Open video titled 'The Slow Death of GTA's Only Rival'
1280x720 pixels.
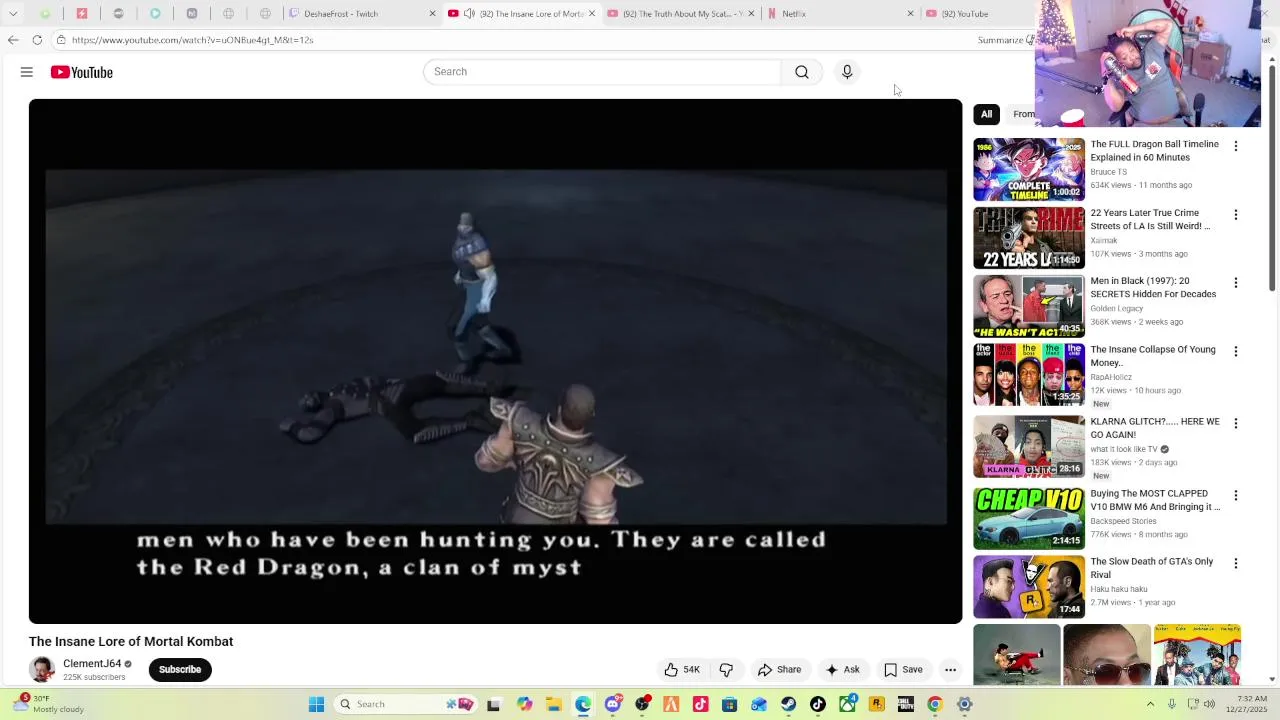pyautogui.click(x=1151, y=568)
